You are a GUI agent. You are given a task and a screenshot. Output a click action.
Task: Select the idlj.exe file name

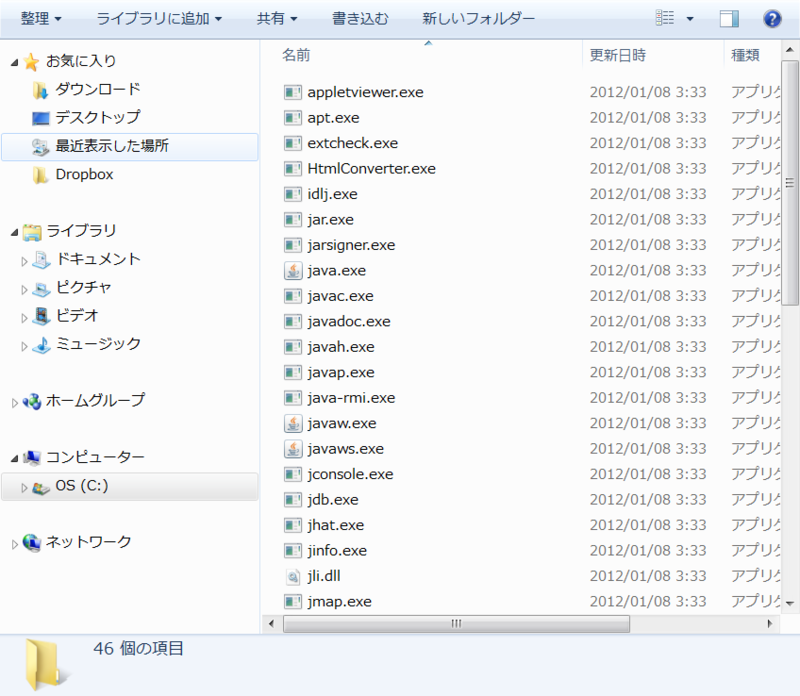click(332, 194)
